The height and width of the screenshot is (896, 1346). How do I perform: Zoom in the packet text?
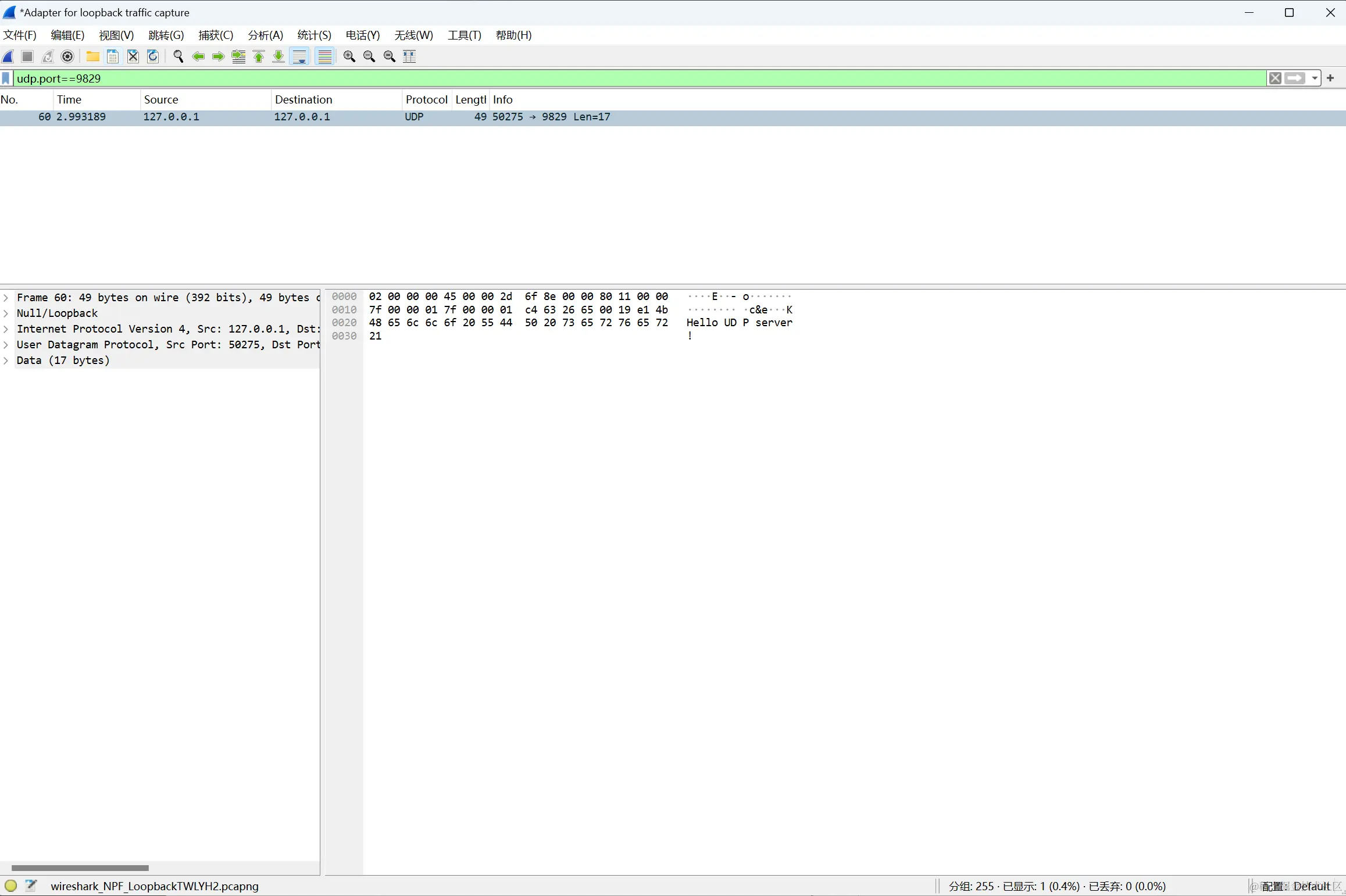pyautogui.click(x=349, y=56)
